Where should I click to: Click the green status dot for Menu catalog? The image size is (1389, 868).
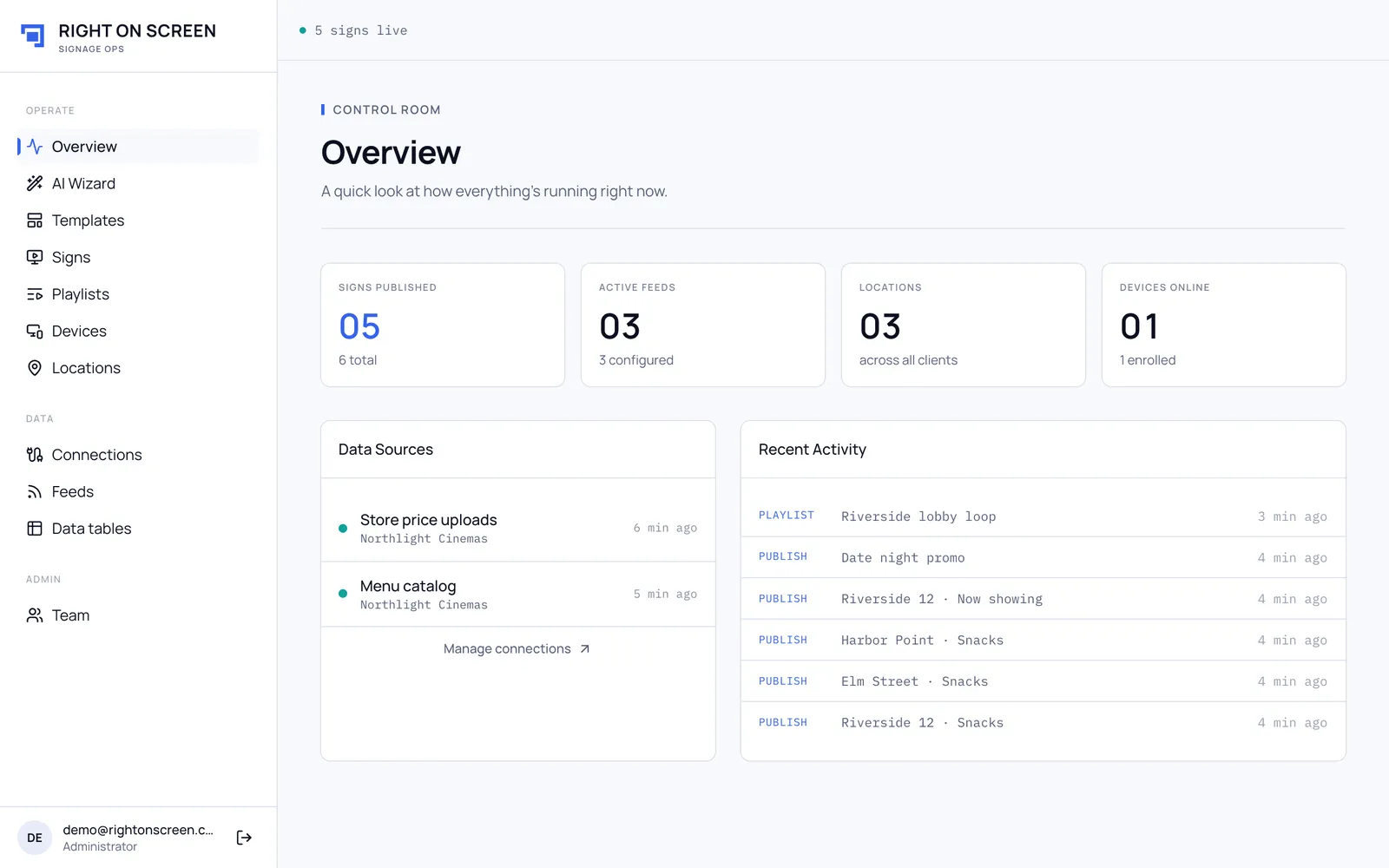point(343,594)
